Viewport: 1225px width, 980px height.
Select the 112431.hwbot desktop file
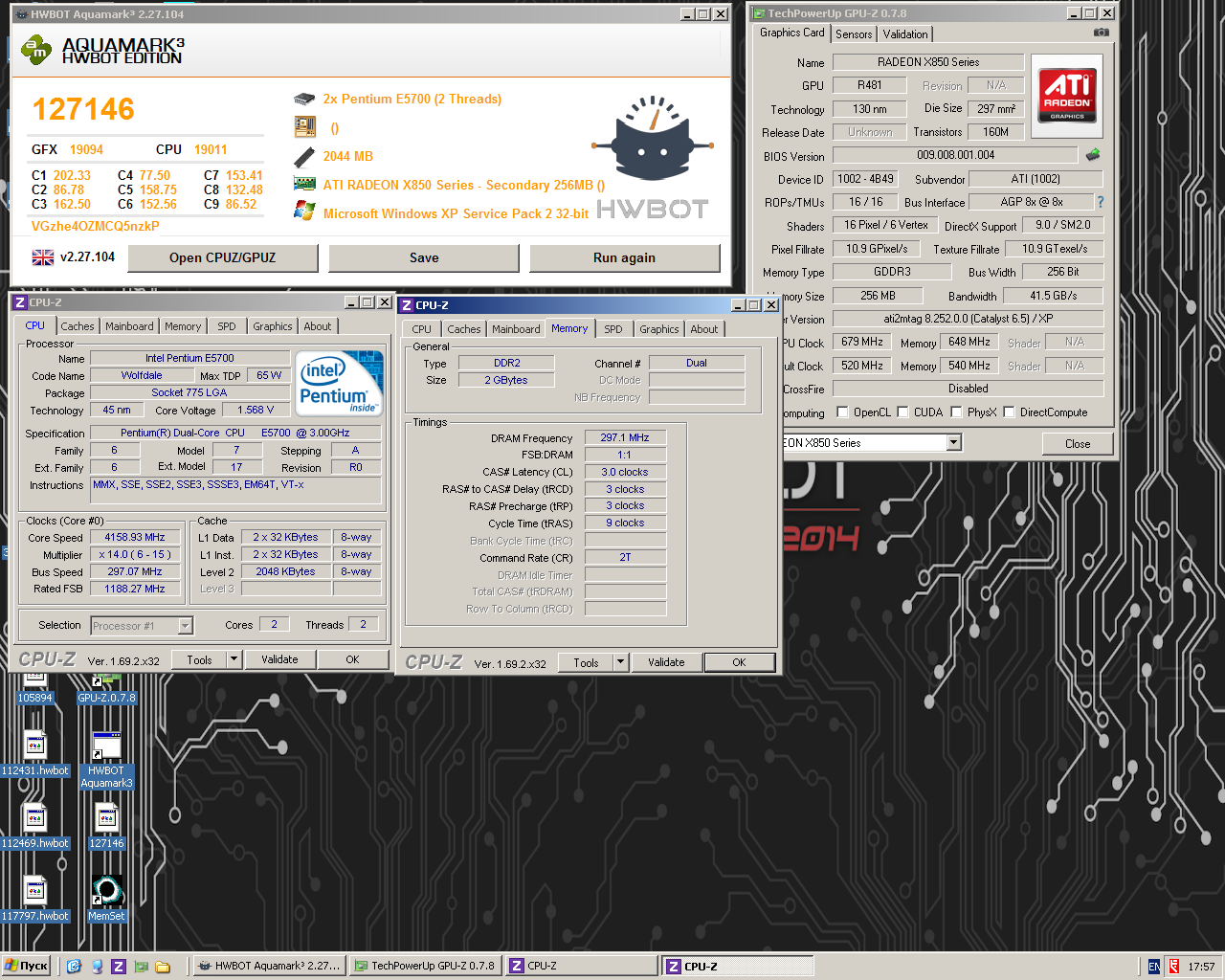pyautogui.click(x=35, y=753)
